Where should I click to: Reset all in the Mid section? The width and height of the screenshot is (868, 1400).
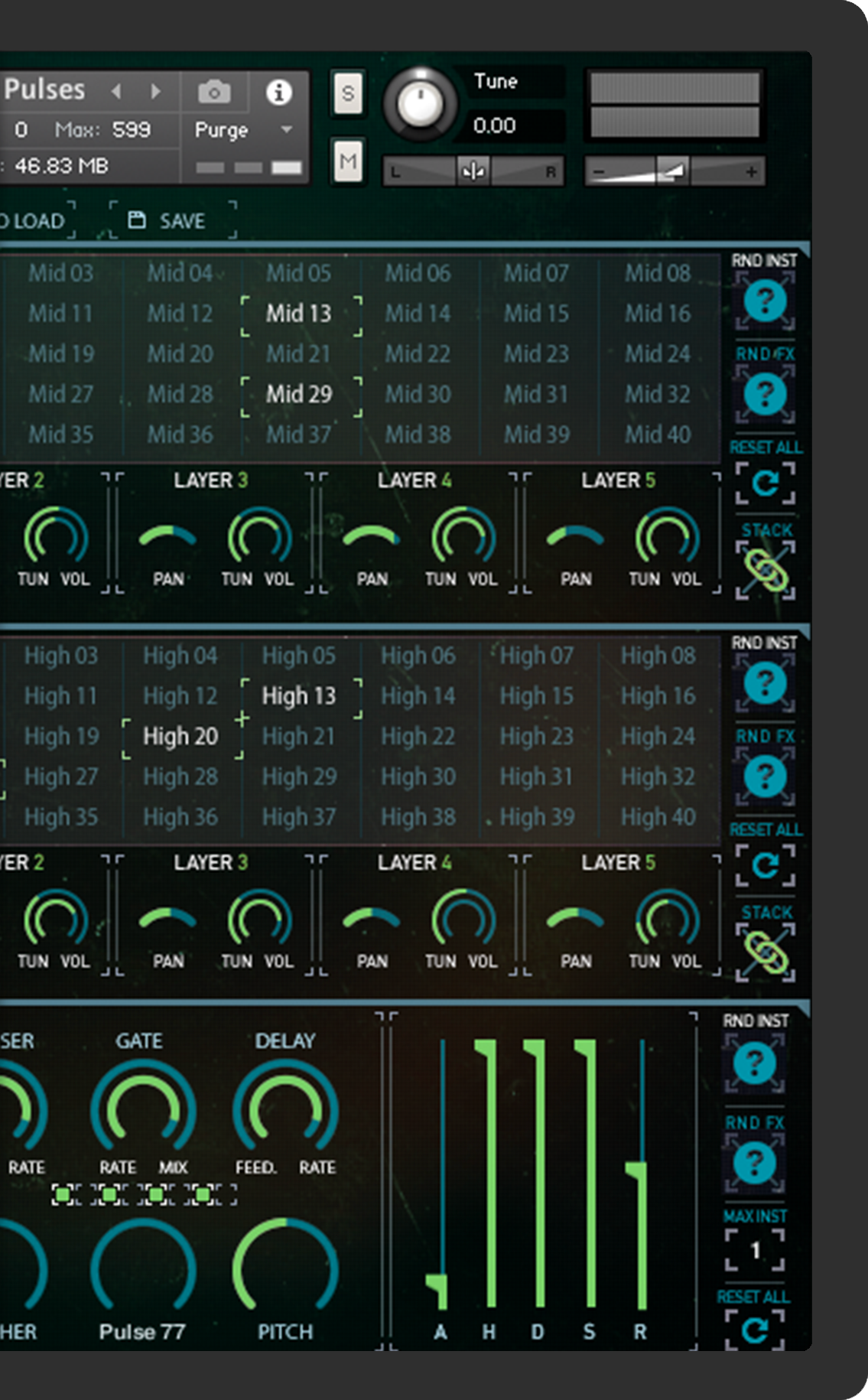point(765,483)
